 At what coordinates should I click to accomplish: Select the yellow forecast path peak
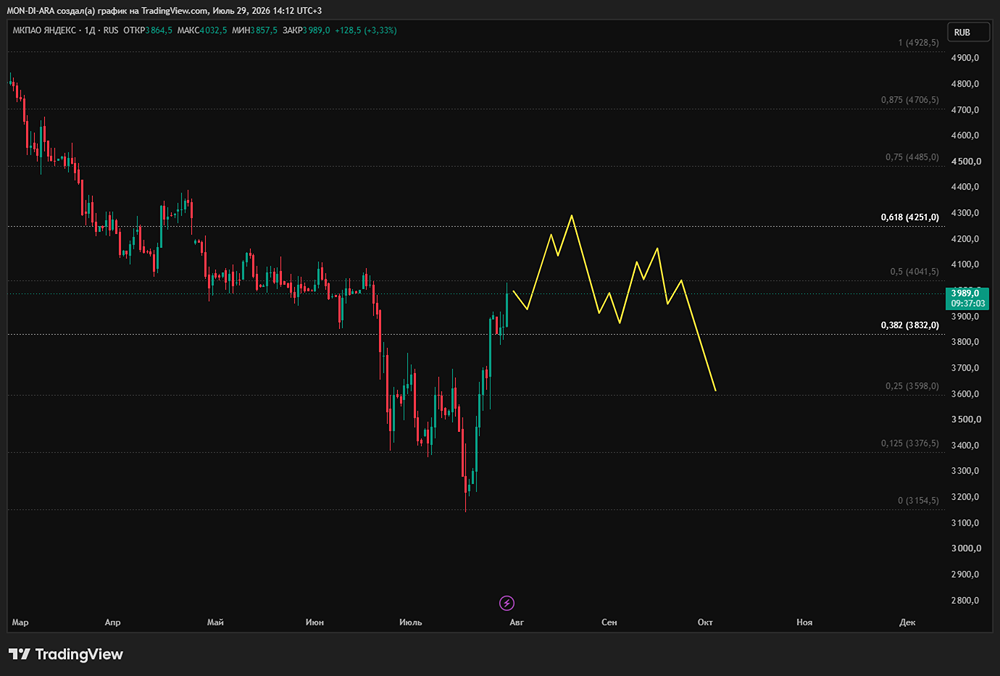click(x=571, y=216)
